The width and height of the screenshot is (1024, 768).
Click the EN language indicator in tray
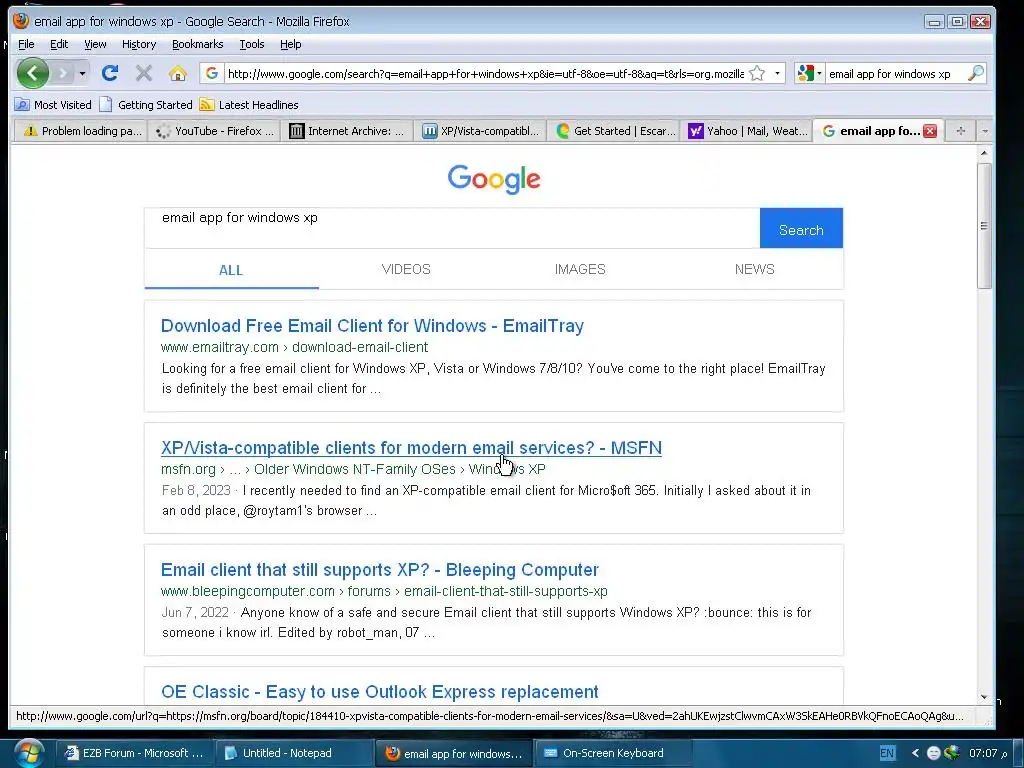pos(887,753)
